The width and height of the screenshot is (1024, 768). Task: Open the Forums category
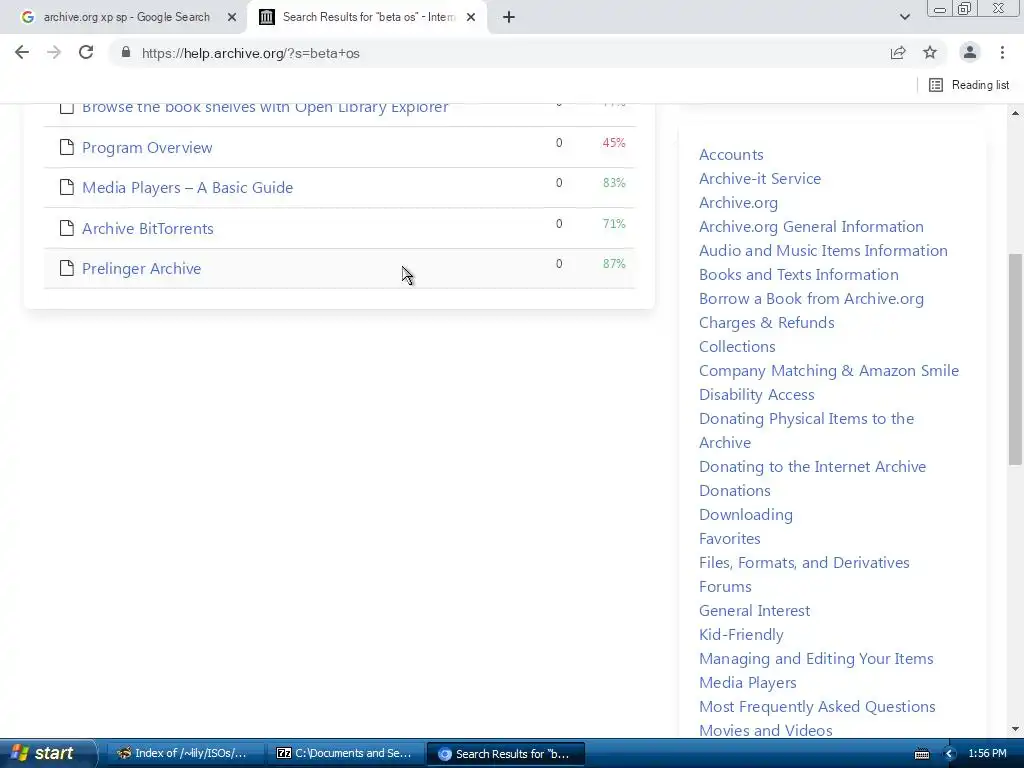click(x=725, y=586)
